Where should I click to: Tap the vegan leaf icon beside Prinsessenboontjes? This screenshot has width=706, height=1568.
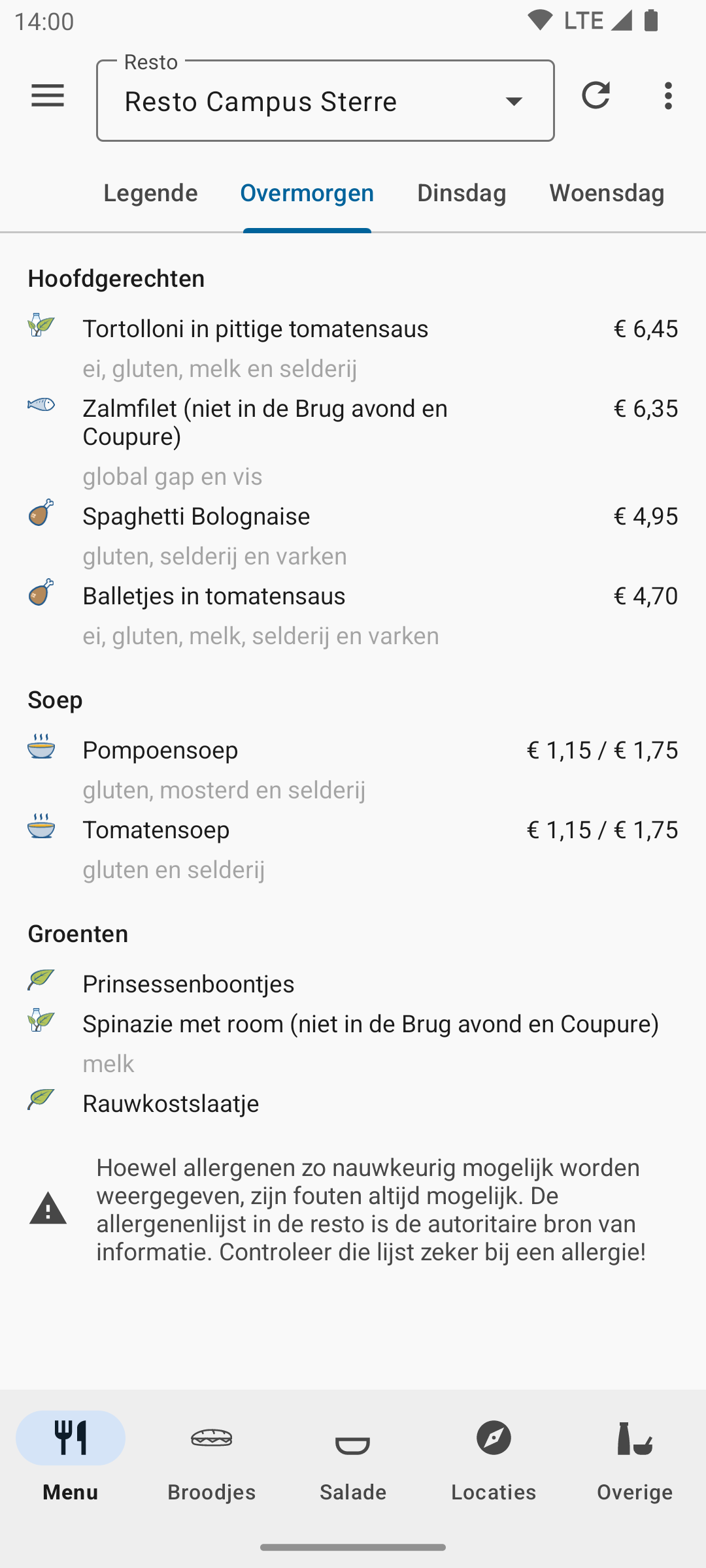click(x=41, y=979)
